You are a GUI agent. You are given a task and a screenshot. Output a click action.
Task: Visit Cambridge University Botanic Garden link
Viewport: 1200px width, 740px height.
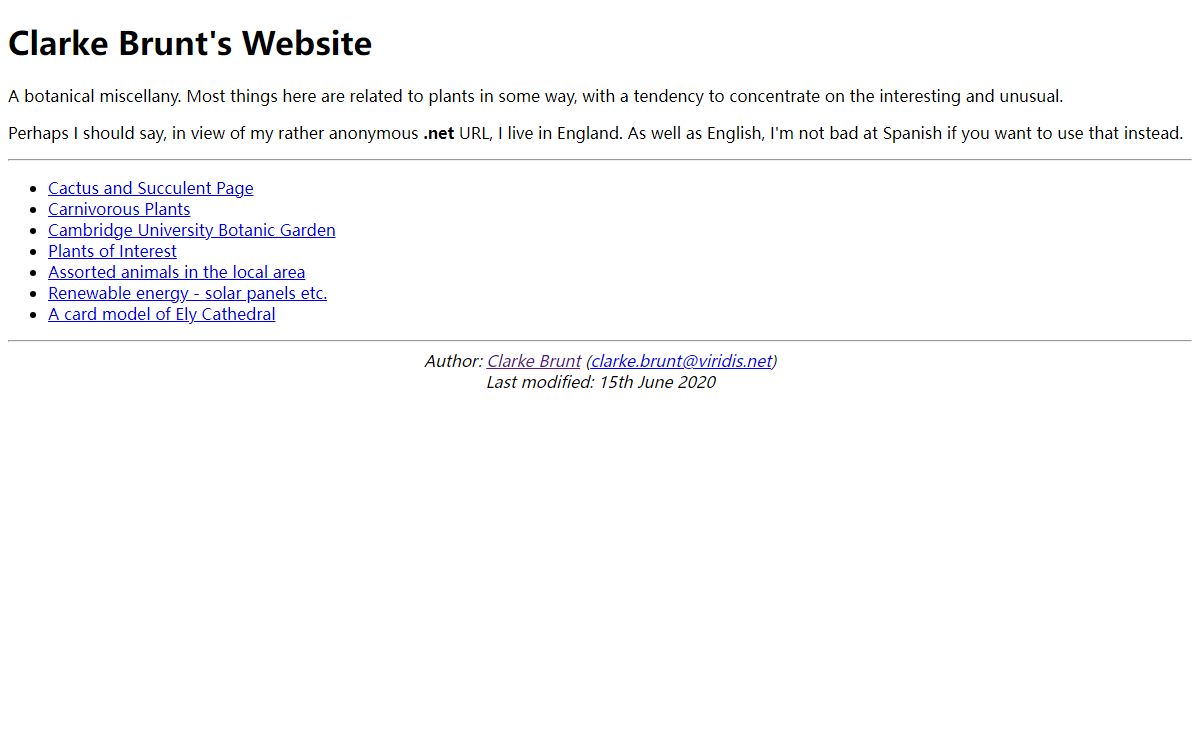(192, 230)
